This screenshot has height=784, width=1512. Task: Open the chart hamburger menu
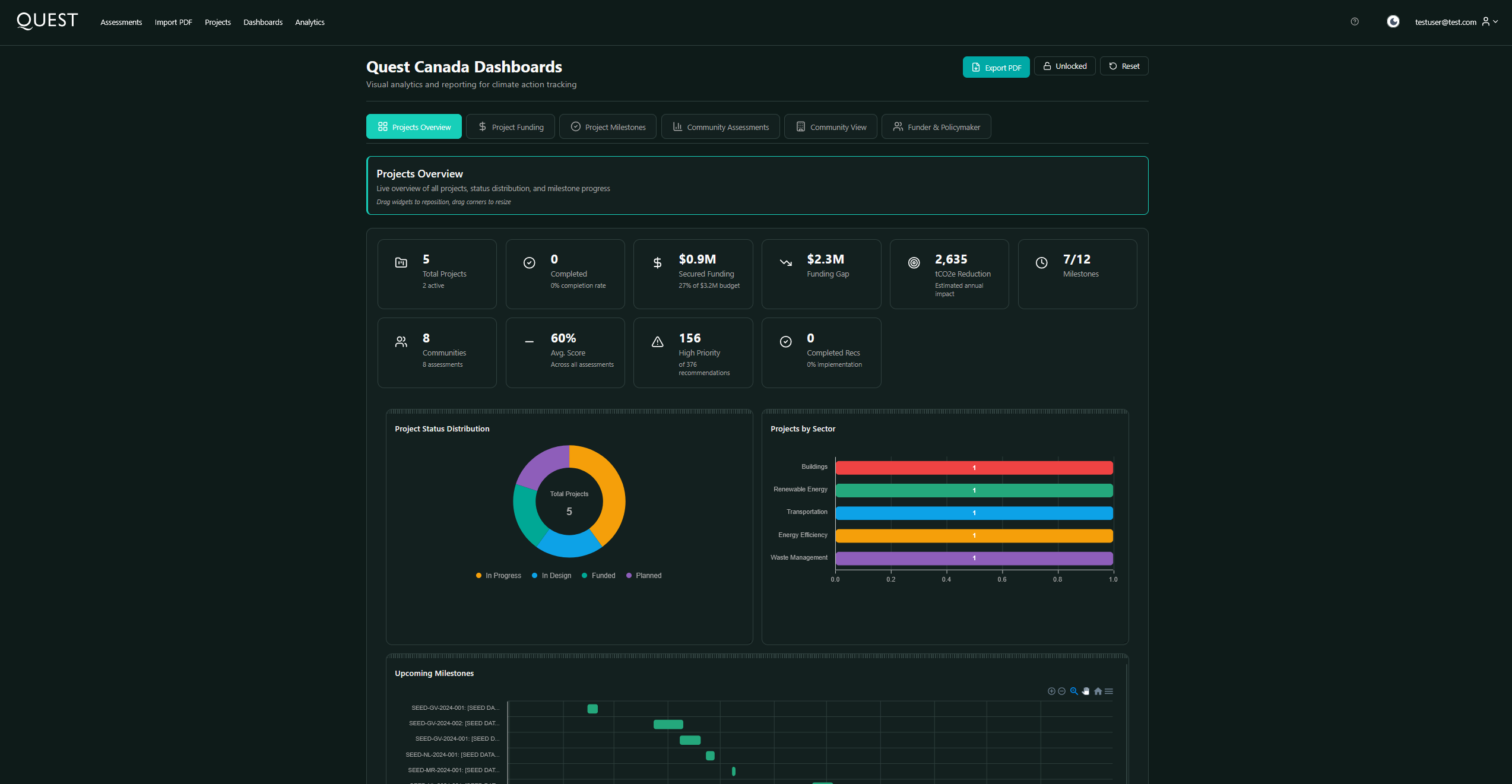pyautogui.click(x=1109, y=691)
